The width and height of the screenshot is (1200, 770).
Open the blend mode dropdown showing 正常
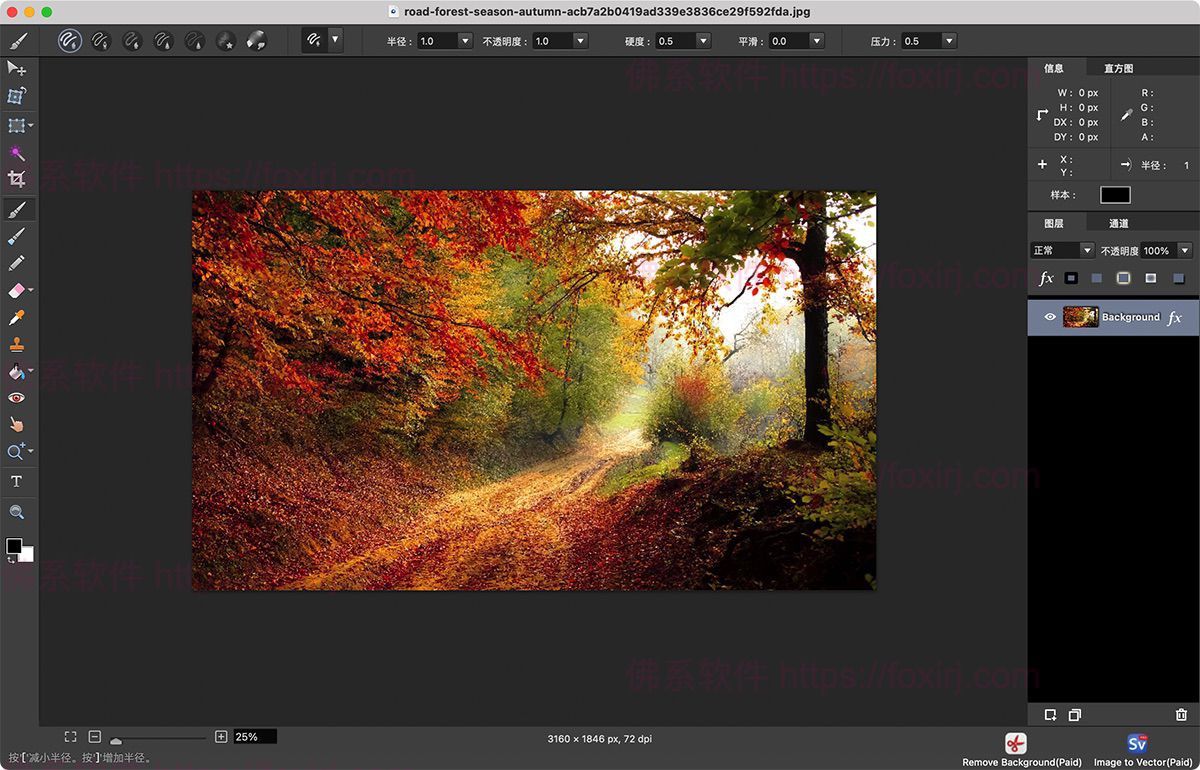click(x=1063, y=250)
